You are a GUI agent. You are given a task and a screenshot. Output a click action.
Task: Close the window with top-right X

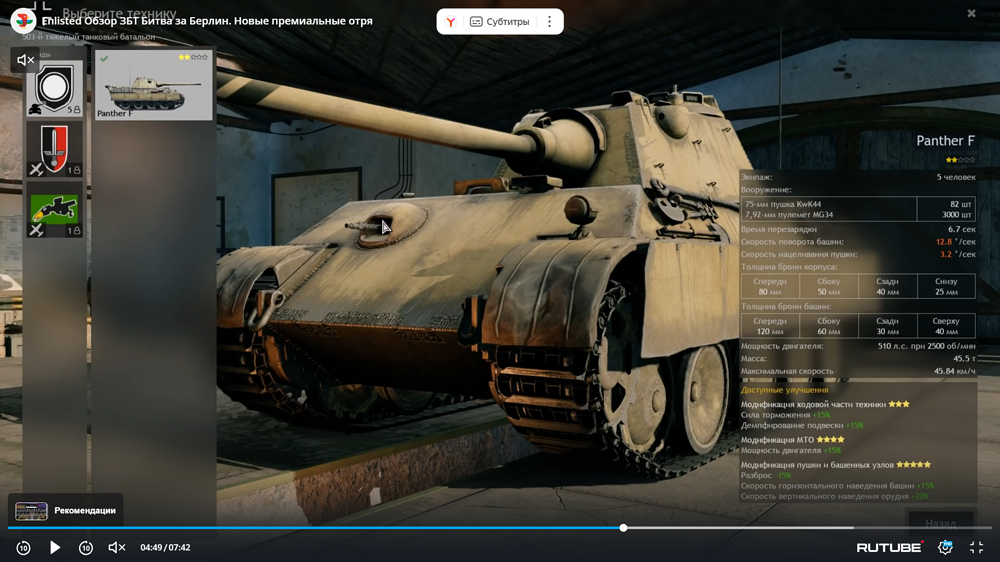click(x=971, y=13)
